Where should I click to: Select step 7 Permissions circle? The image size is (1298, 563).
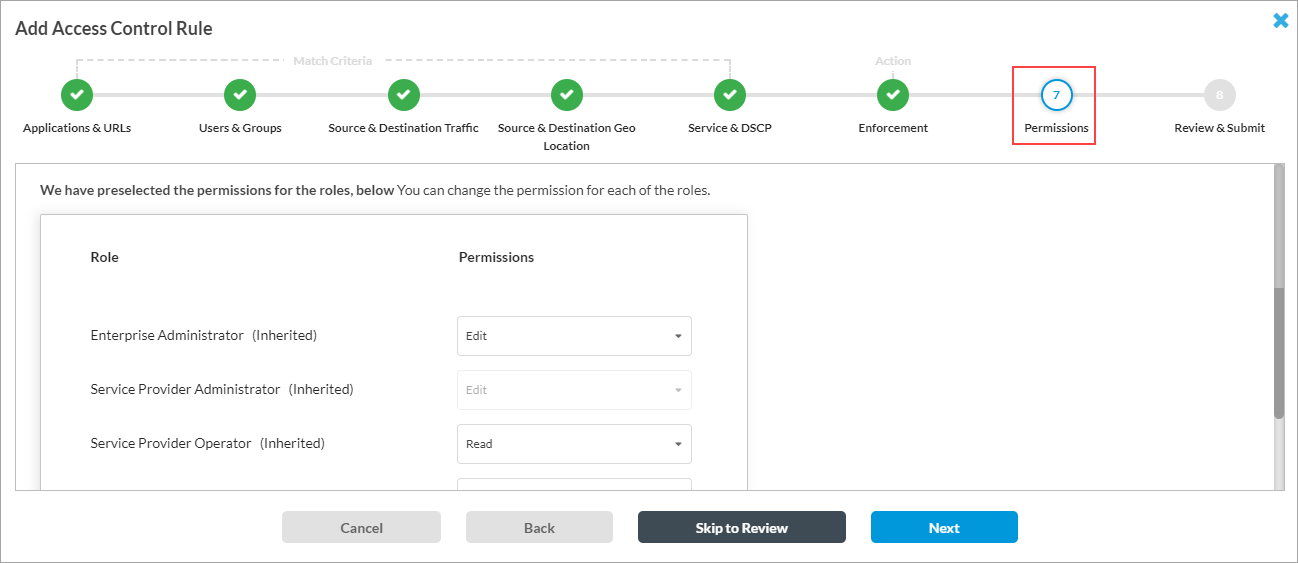point(1056,95)
